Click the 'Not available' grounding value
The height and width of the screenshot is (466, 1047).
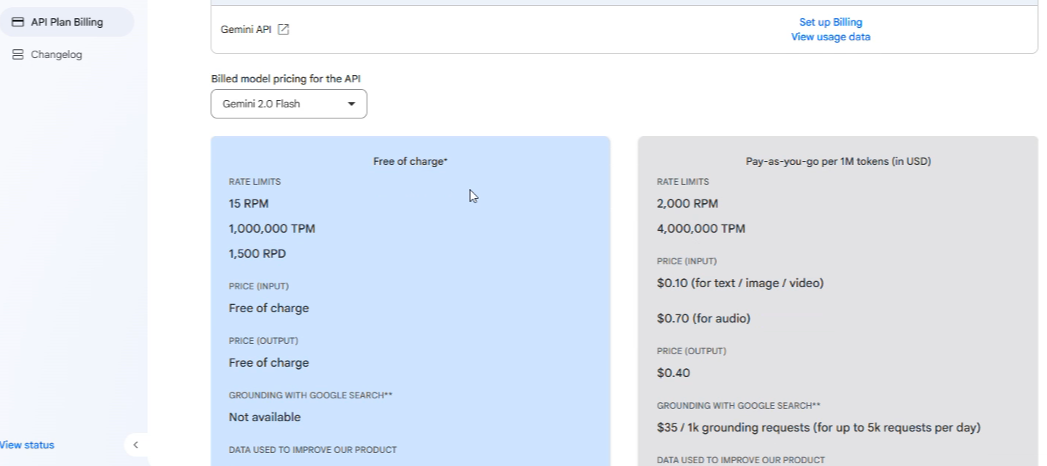264,417
